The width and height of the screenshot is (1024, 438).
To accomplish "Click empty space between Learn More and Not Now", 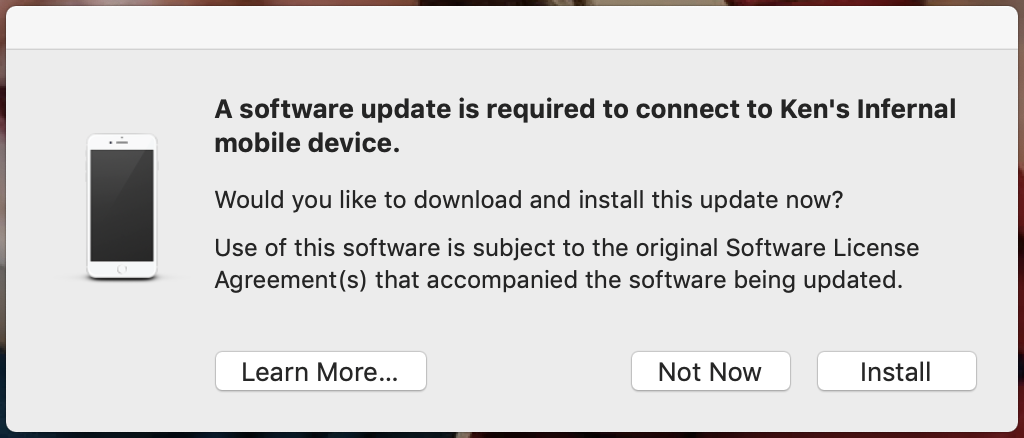I will (528, 372).
